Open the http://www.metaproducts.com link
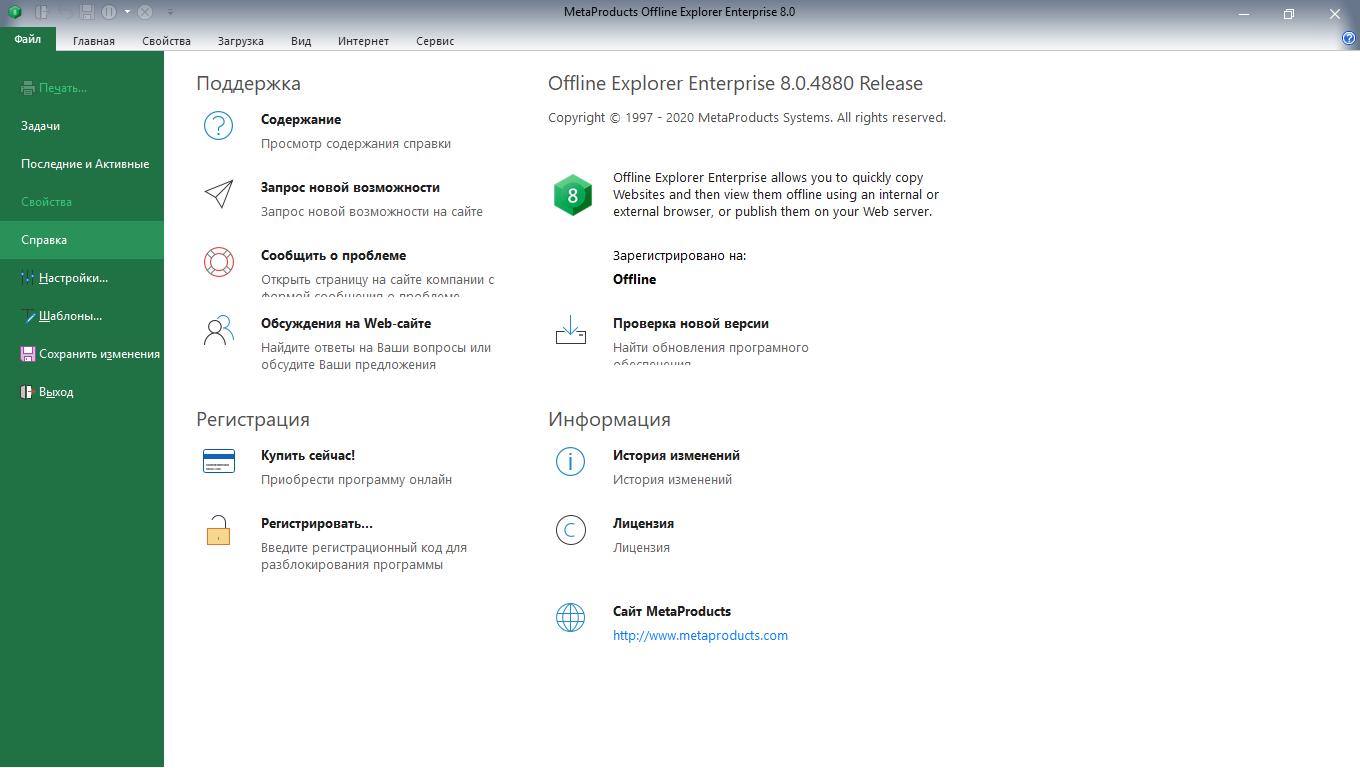This screenshot has height=768, width=1360. [700, 635]
